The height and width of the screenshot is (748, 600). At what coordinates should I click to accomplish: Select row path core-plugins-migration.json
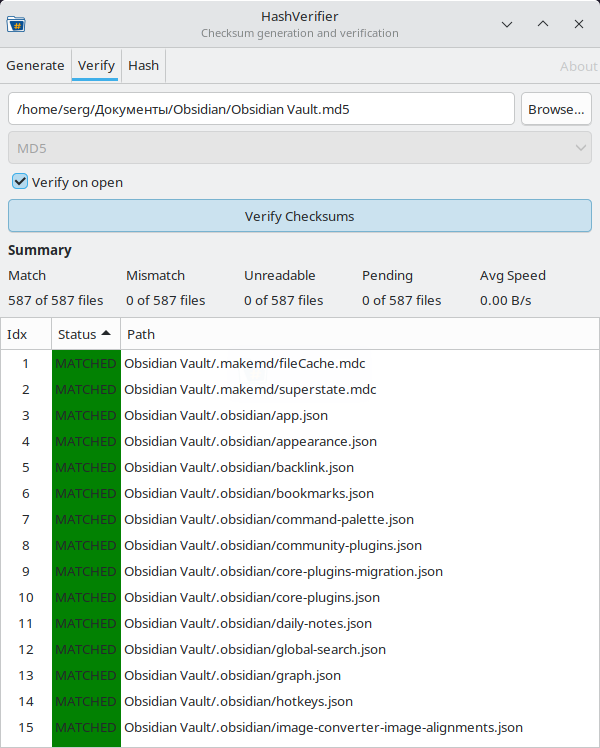click(x=283, y=571)
